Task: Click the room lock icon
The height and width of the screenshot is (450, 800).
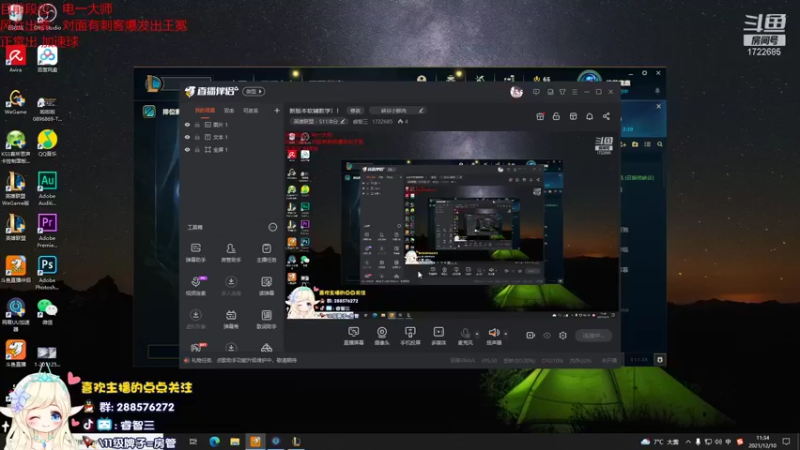Action: (556, 116)
